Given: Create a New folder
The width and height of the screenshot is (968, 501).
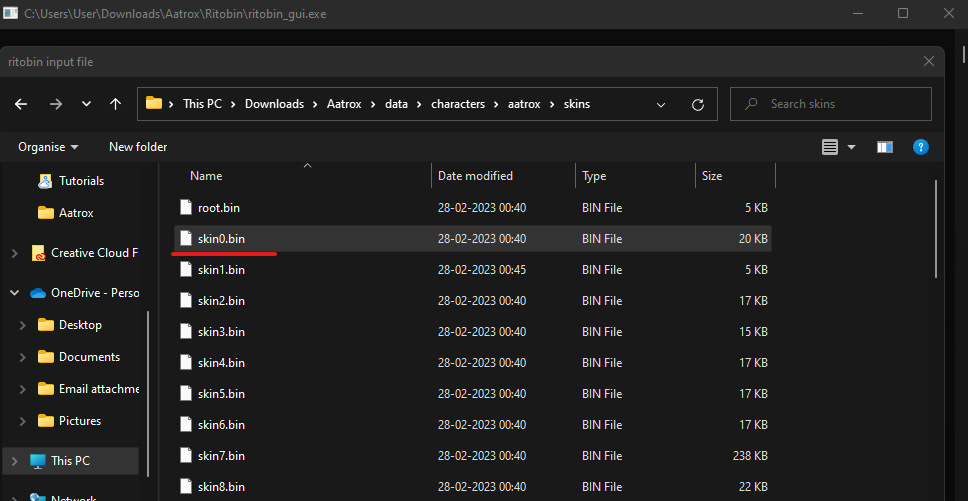Looking at the screenshot, I should [x=138, y=147].
